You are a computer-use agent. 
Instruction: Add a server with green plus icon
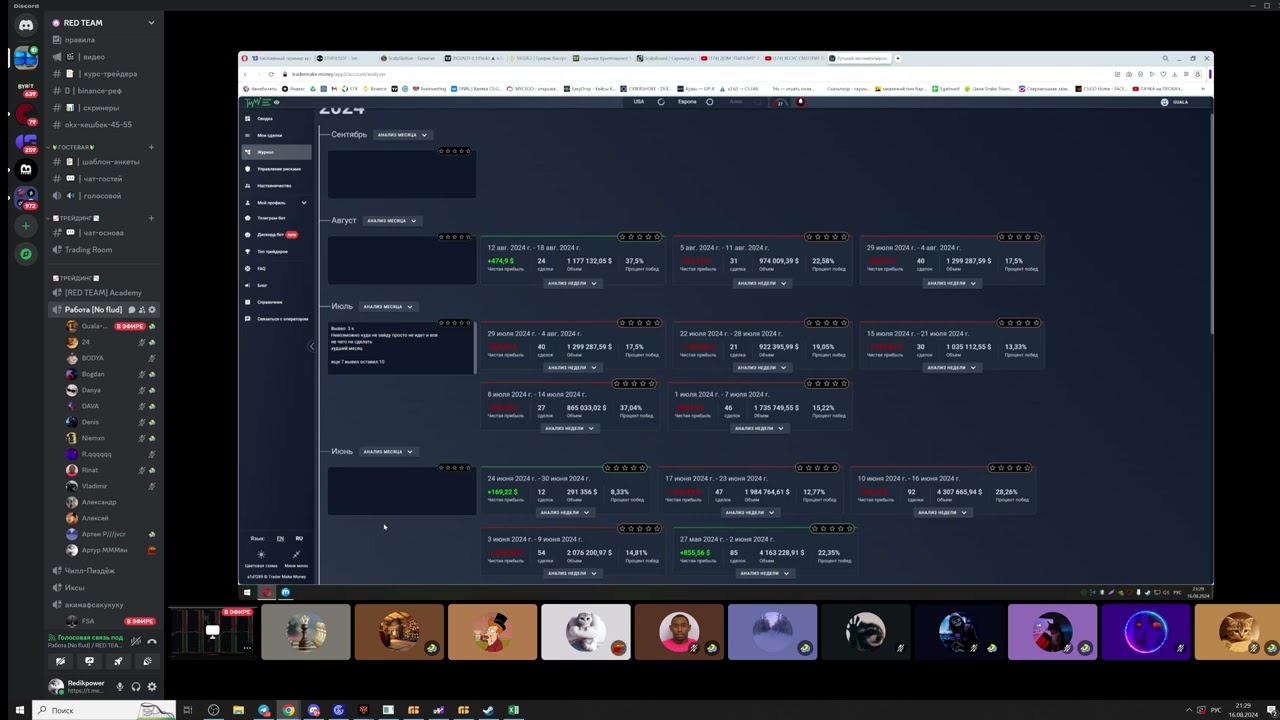(x=26, y=226)
